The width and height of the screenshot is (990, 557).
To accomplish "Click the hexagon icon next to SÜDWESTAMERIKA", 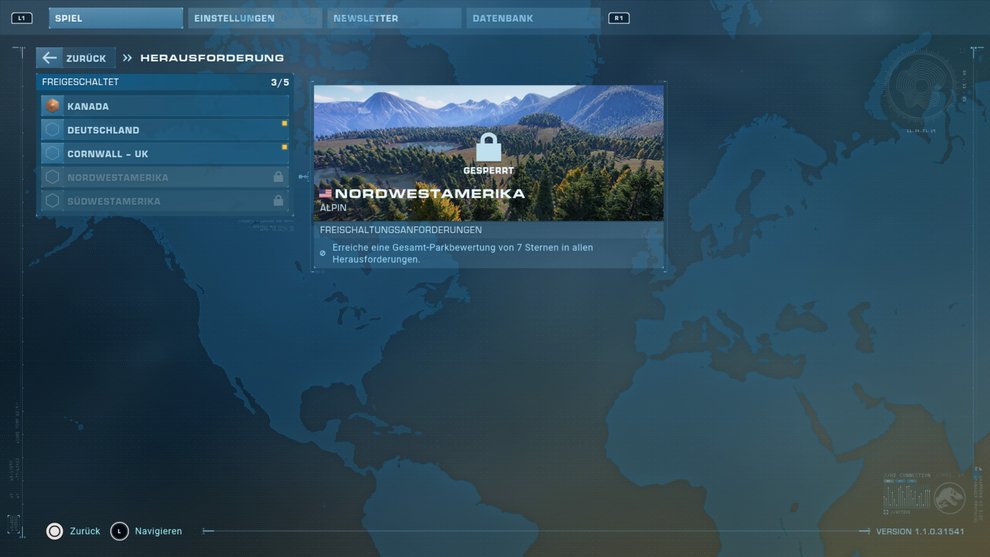I will pos(52,201).
